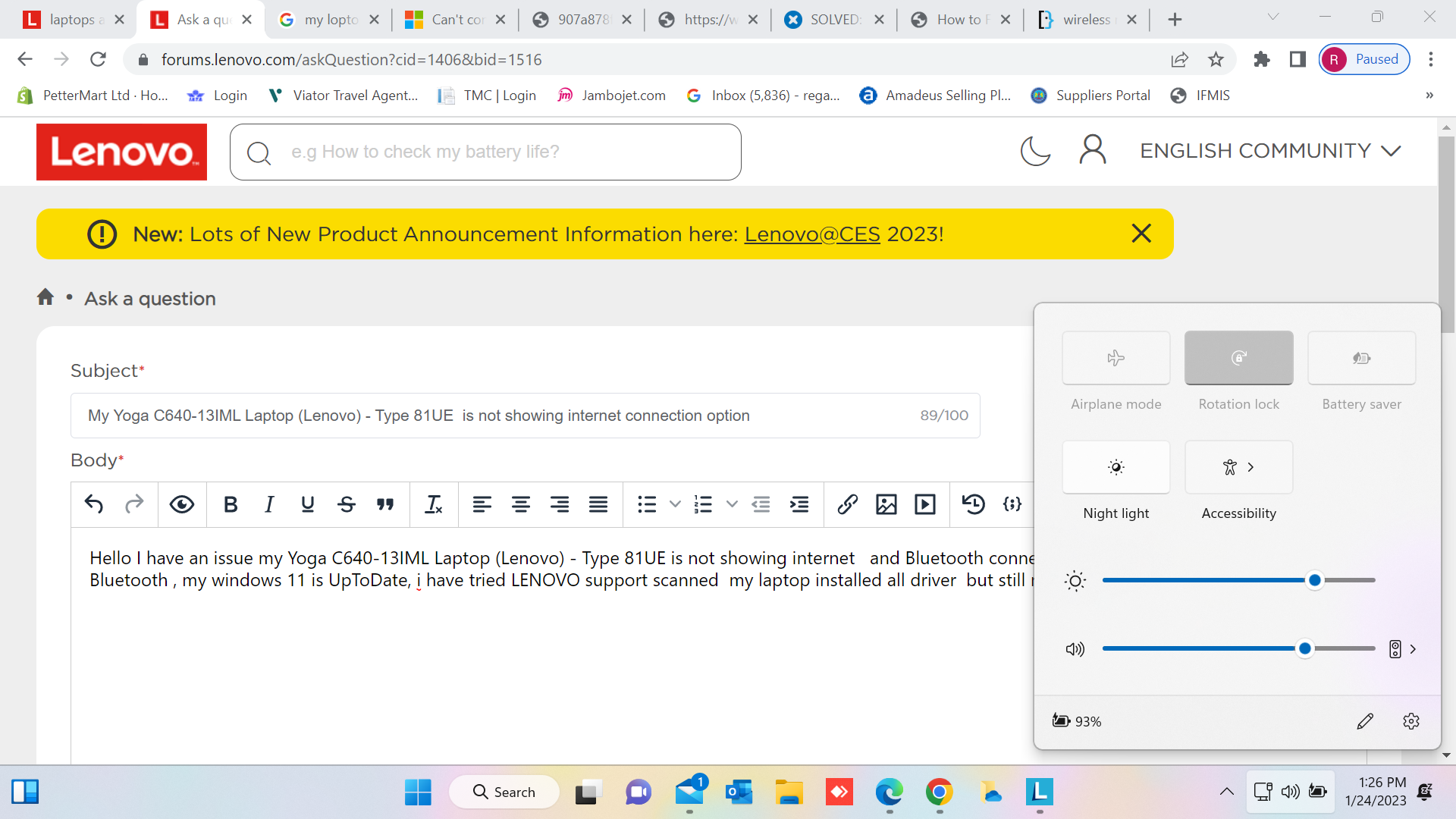
Task: Insert a block quote
Action: [x=385, y=504]
